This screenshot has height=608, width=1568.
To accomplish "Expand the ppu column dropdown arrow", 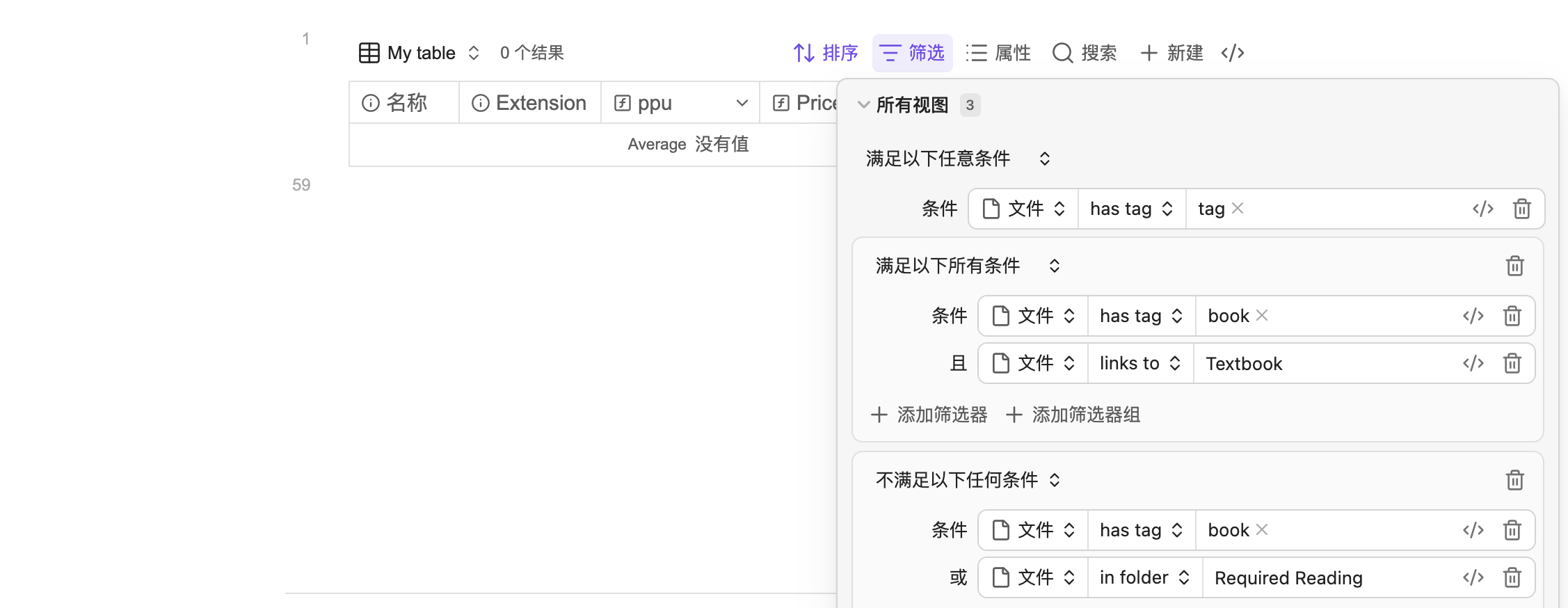I will click(x=742, y=103).
